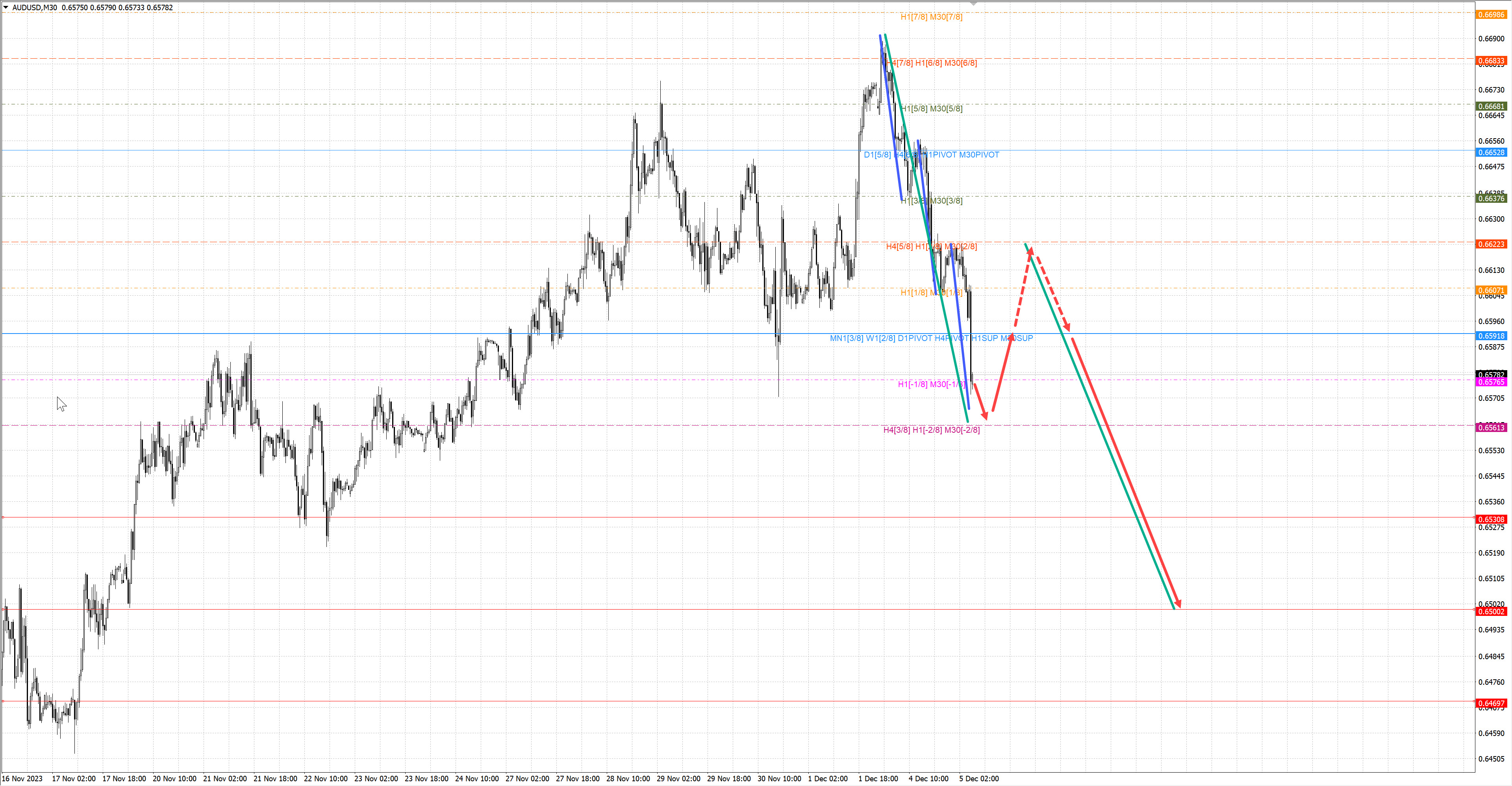This screenshot has height=786, width=1512.
Task: Click the blue 0.65918 price tag
Action: [x=1491, y=336]
